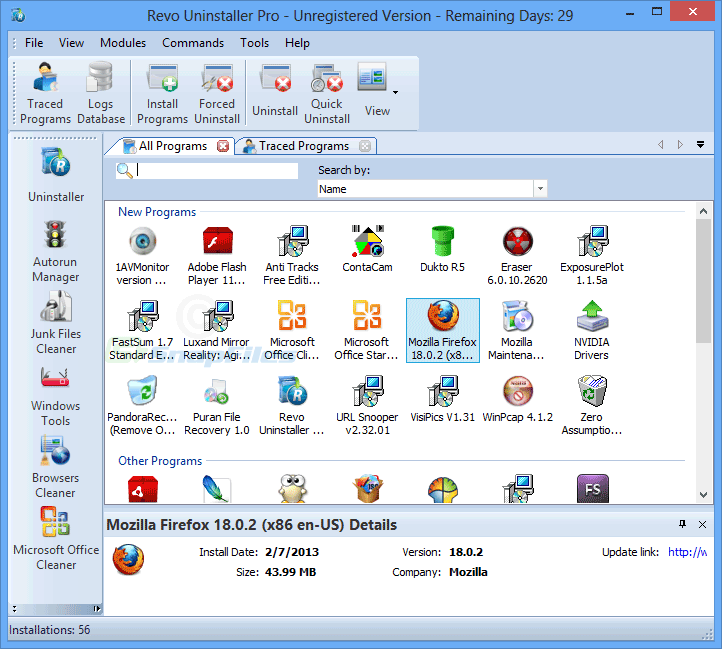Select Microsoft Office Starter program

(367, 330)
